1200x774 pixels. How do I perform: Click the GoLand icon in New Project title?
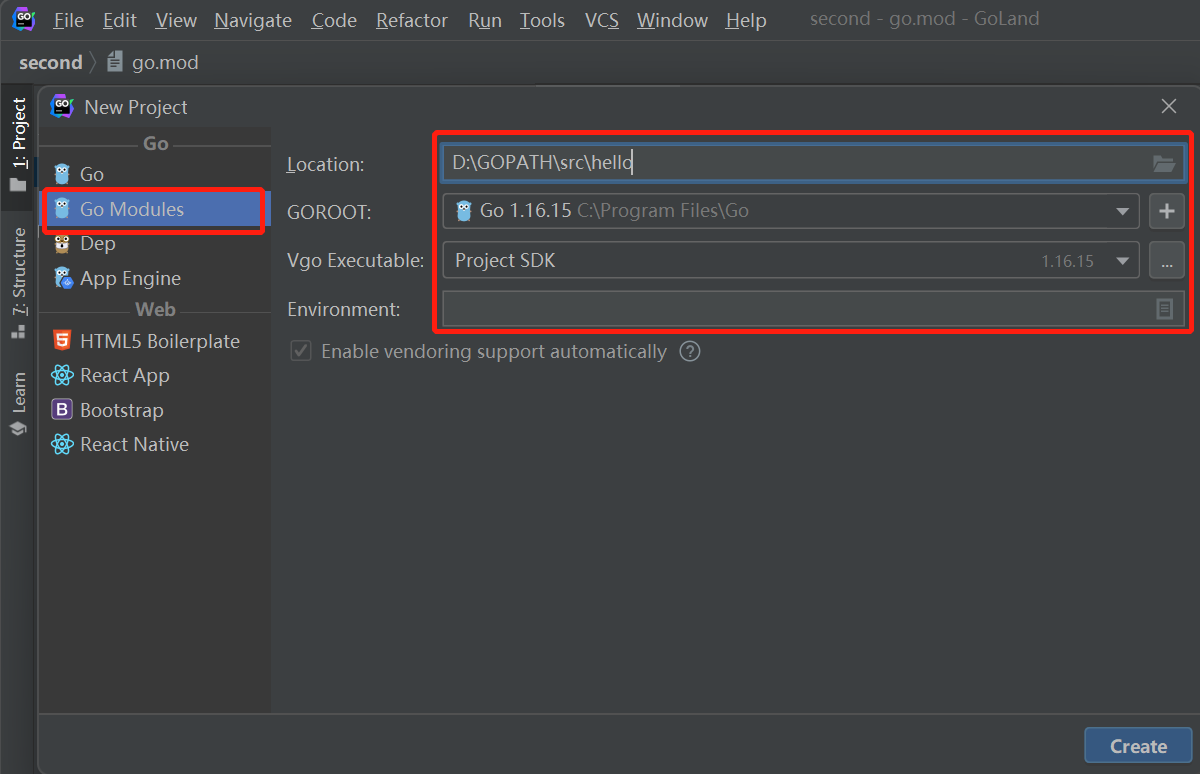click(x=63, y=106)
